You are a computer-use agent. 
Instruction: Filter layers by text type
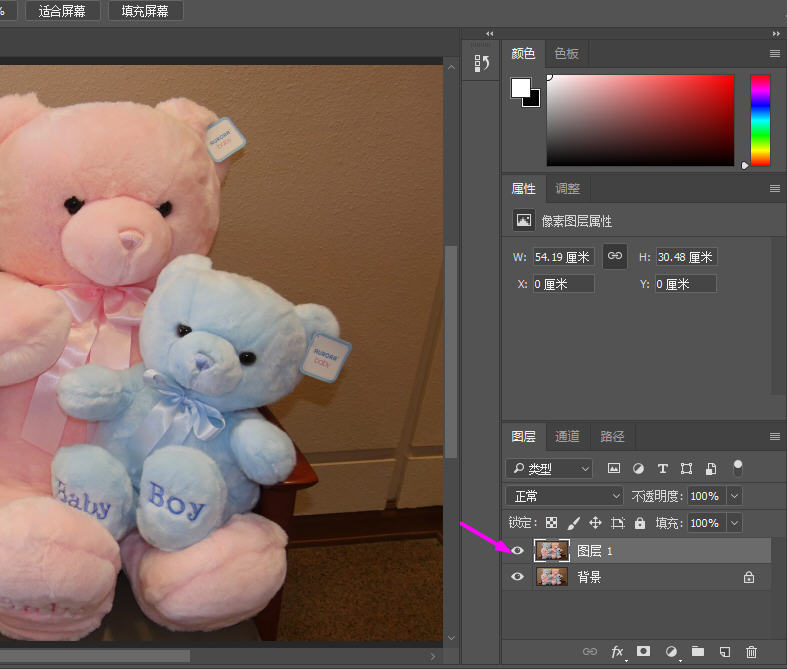click(x=662, y=468)
